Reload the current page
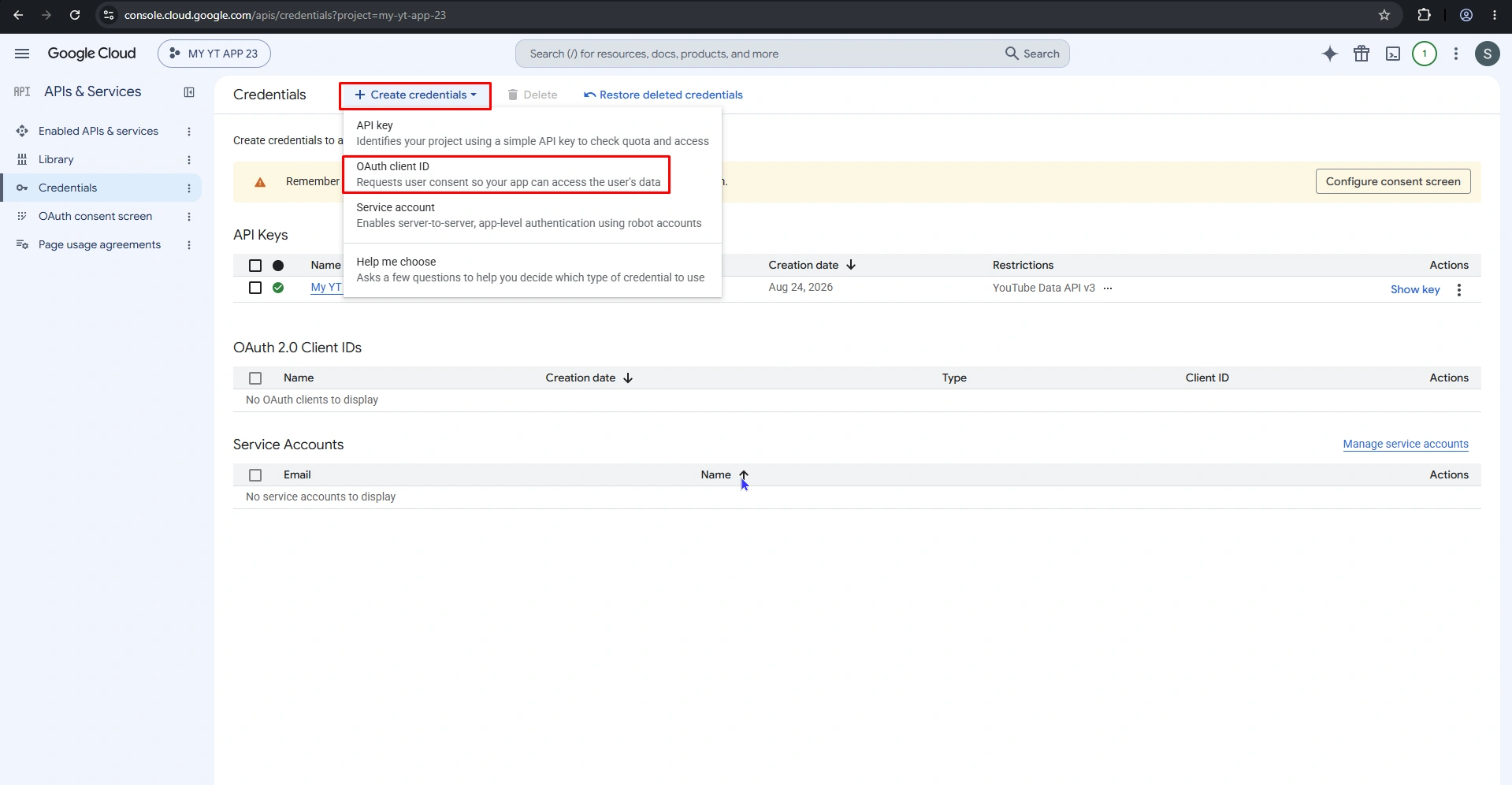This screenshot has width=1512, height=785. pos(75,15)
